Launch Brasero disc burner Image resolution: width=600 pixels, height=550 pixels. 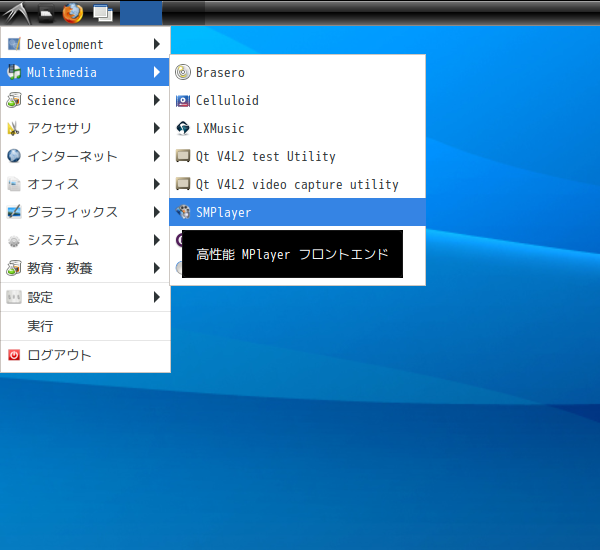pos(297,72)
